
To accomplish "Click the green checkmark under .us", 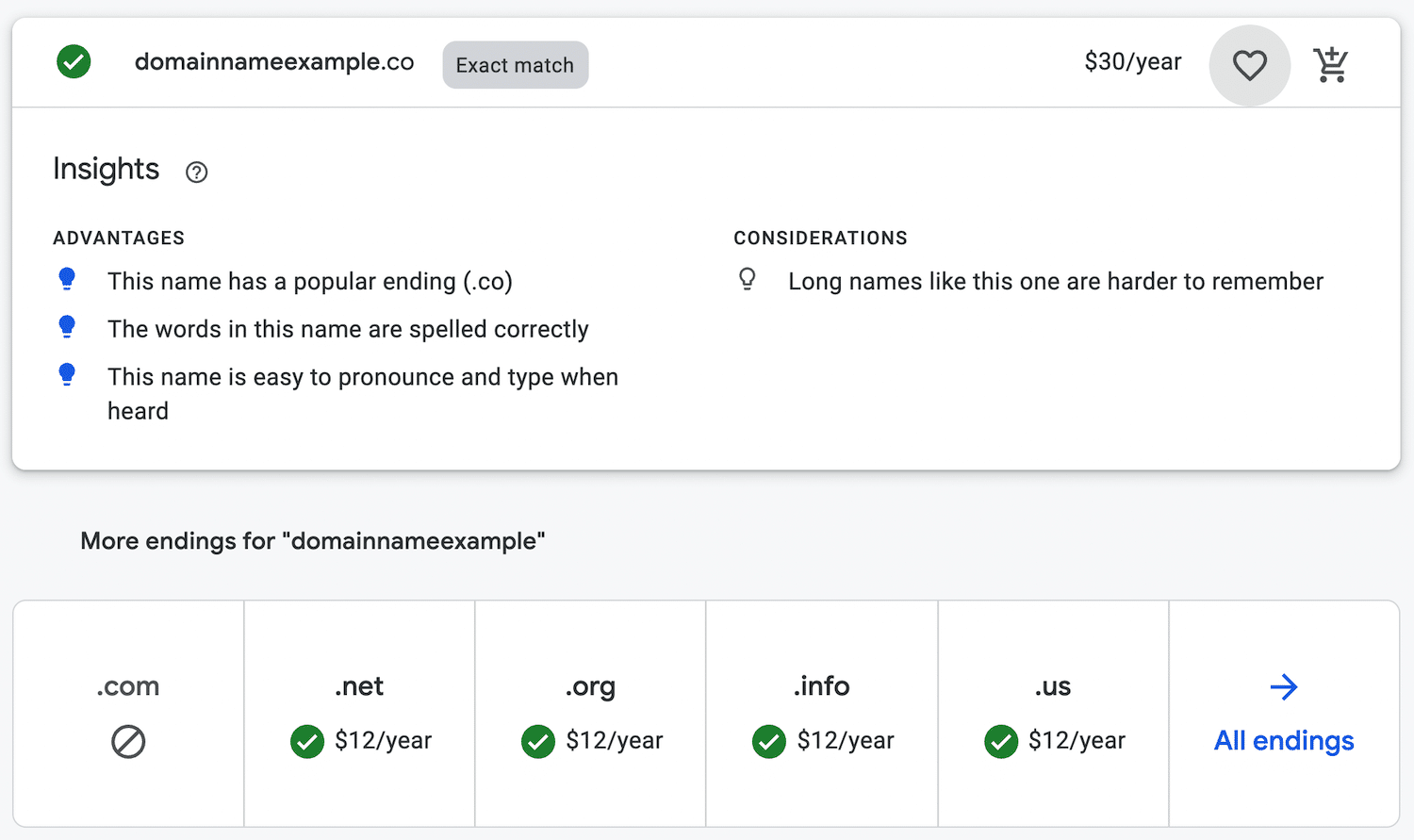I will [1001, 742].
